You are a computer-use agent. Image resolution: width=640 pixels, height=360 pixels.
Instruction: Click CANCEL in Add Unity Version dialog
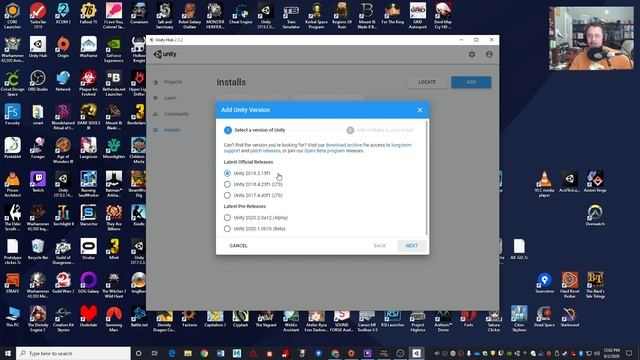pyautogui.click(x=238, y=246)
